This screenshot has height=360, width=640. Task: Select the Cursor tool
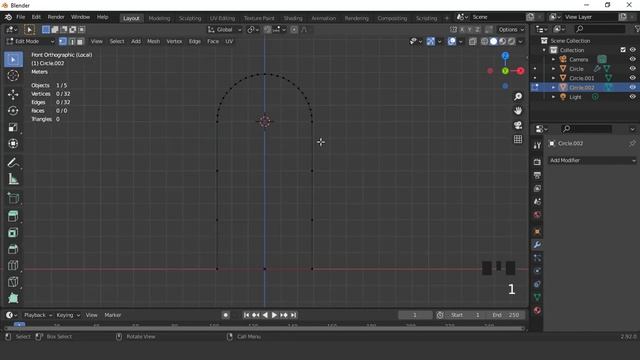(13, 76)
